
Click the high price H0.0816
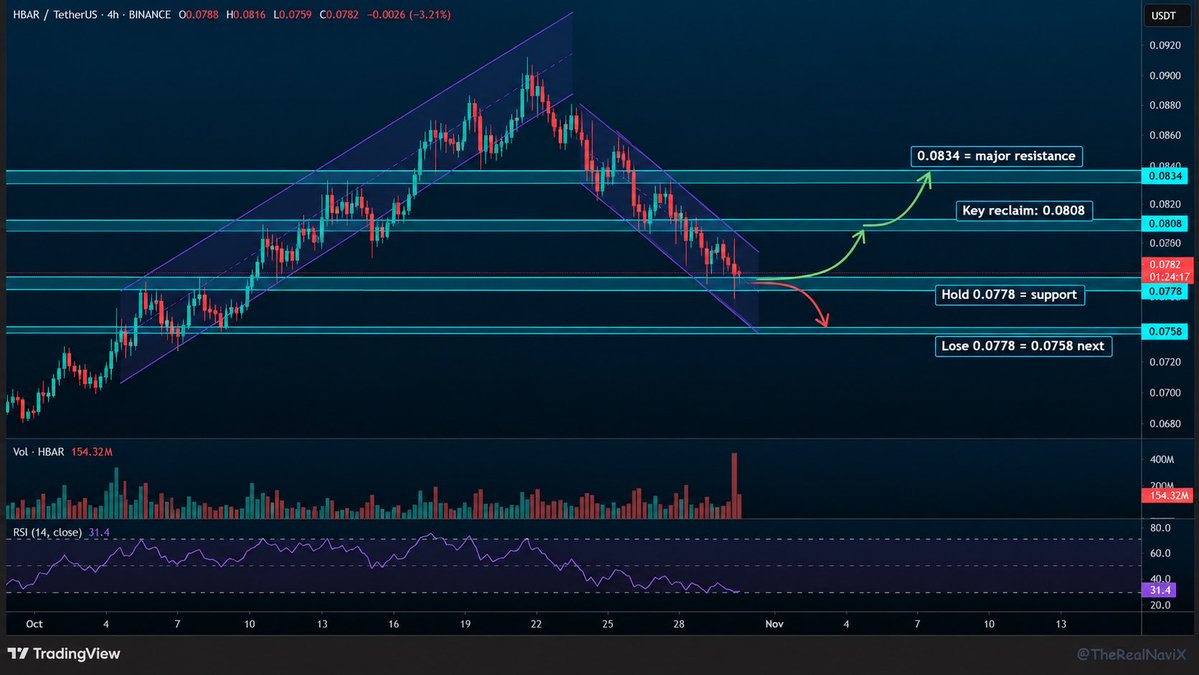click(x=246, y=15)
